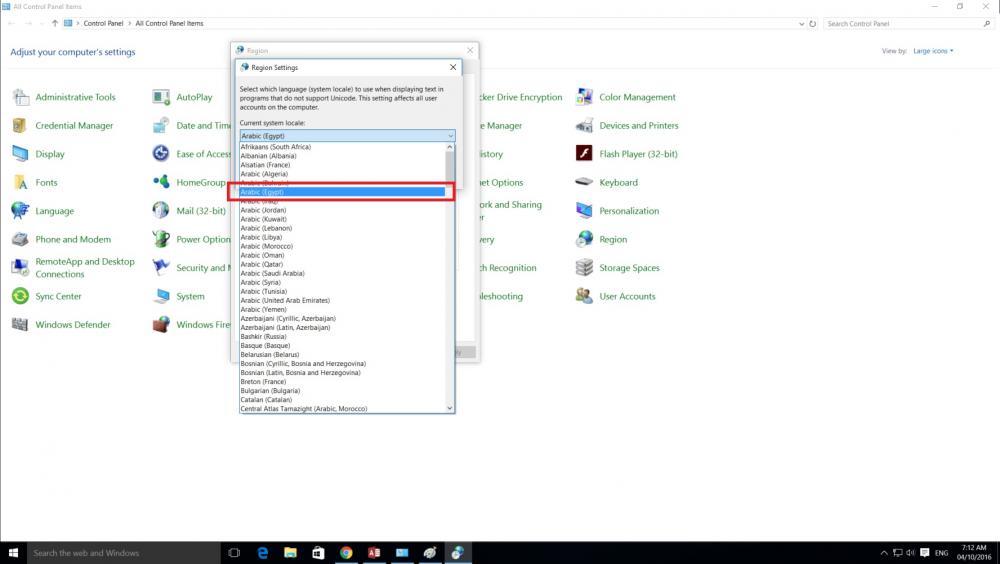This screenshot has height=564, width=1000.
Task: Select Belarusian (Belarus) locale
Action: 342,355
